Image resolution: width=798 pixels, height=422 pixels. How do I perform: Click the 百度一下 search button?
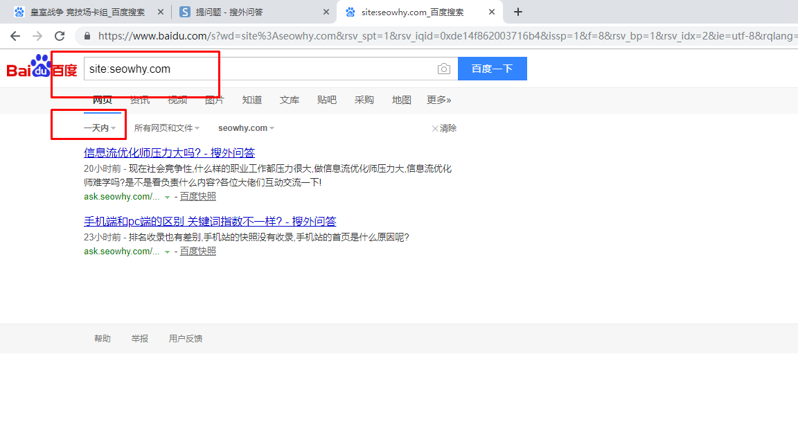492,69
